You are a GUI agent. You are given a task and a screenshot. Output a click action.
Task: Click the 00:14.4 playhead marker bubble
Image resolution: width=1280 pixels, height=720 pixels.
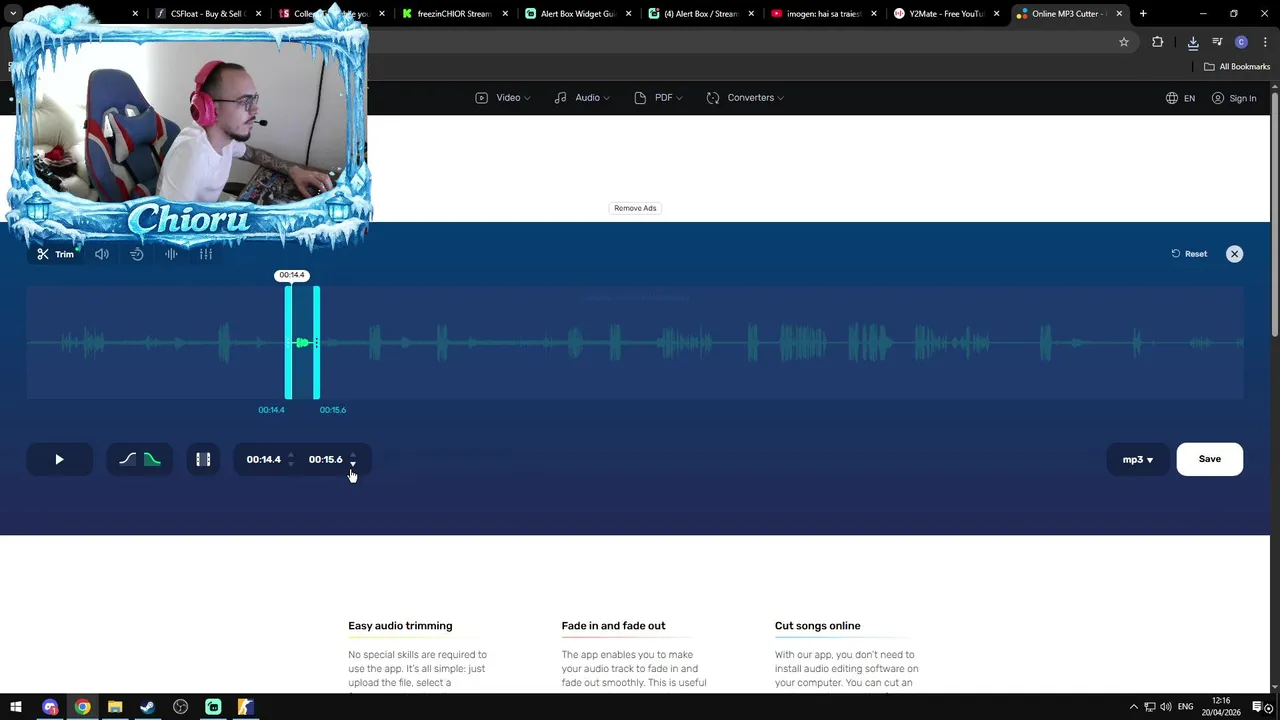click(x=292, y=275)
